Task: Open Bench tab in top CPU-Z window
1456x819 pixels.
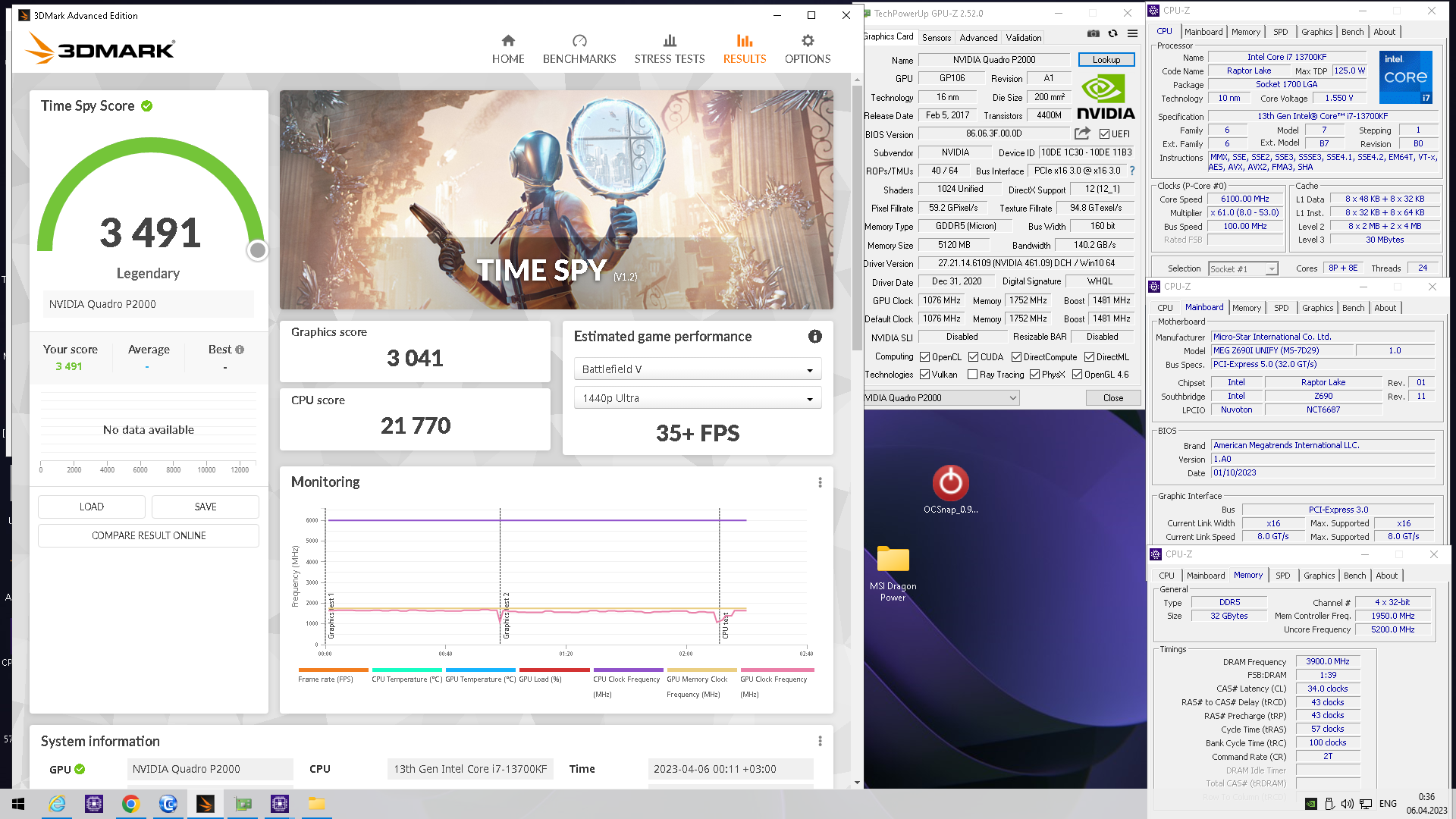Action: pos(1352,32)
